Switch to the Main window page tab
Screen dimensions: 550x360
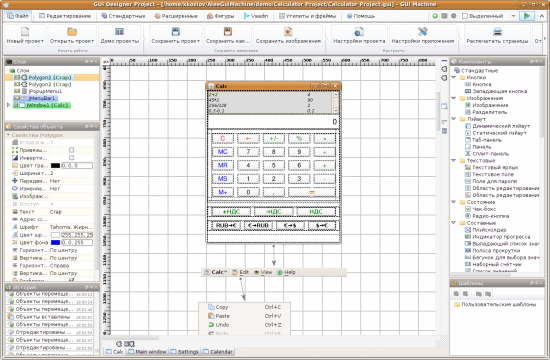(x=147, y=352)
